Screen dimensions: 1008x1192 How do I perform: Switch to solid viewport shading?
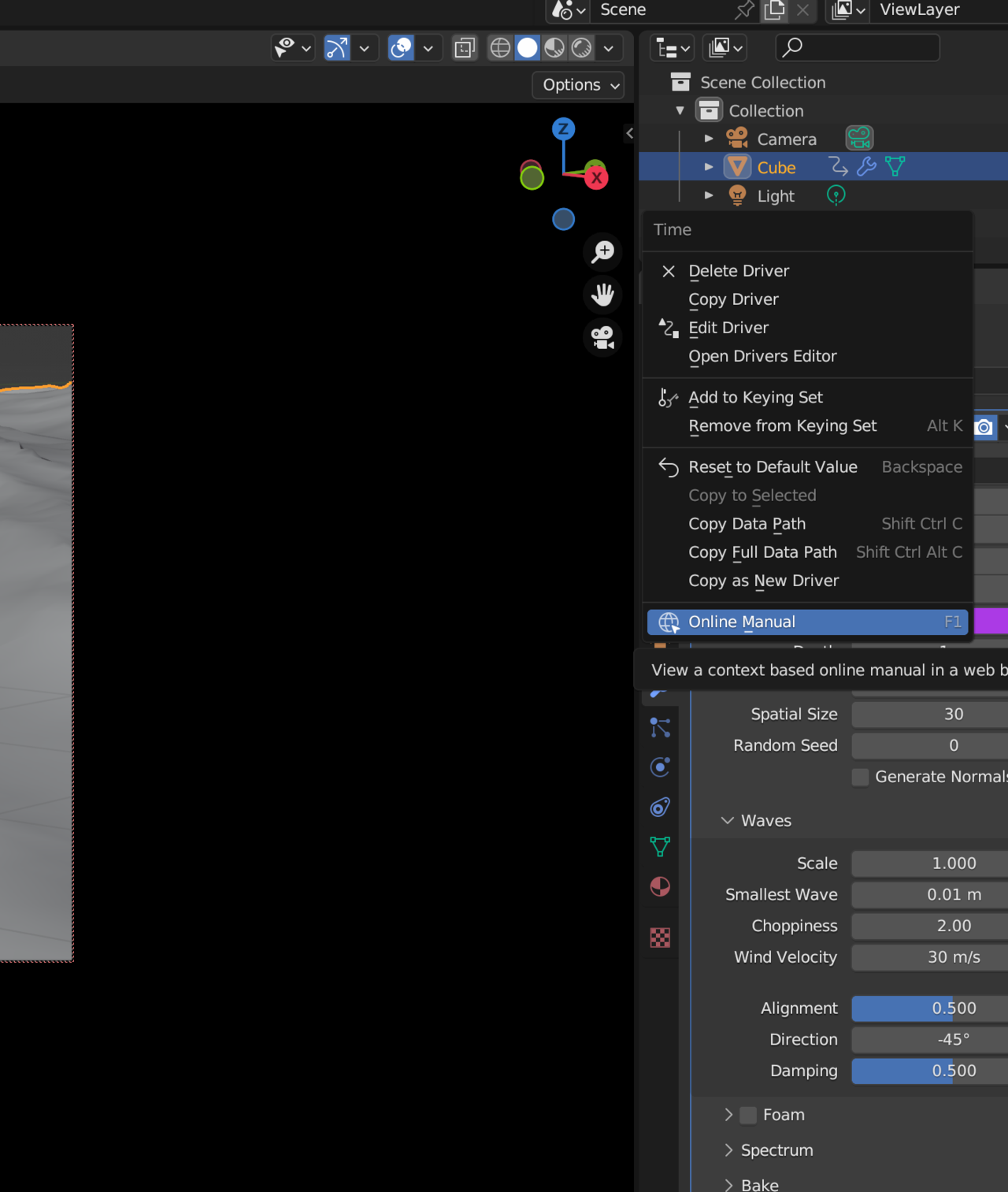pos(528,48)
